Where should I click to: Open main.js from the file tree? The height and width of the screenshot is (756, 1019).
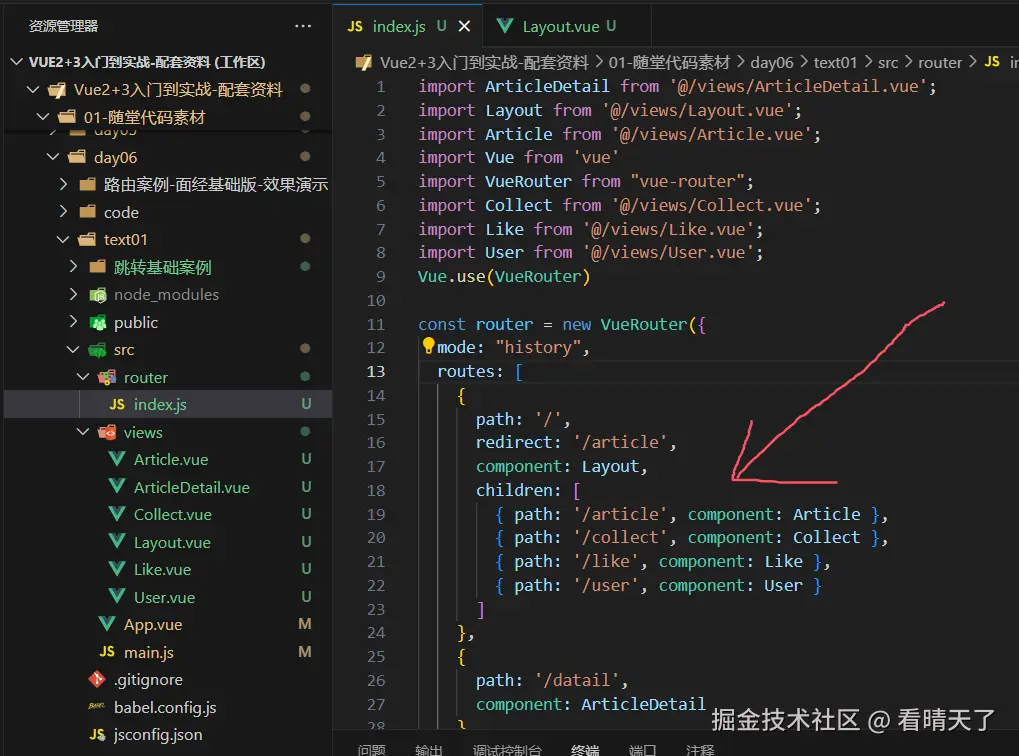pos(149,653)
